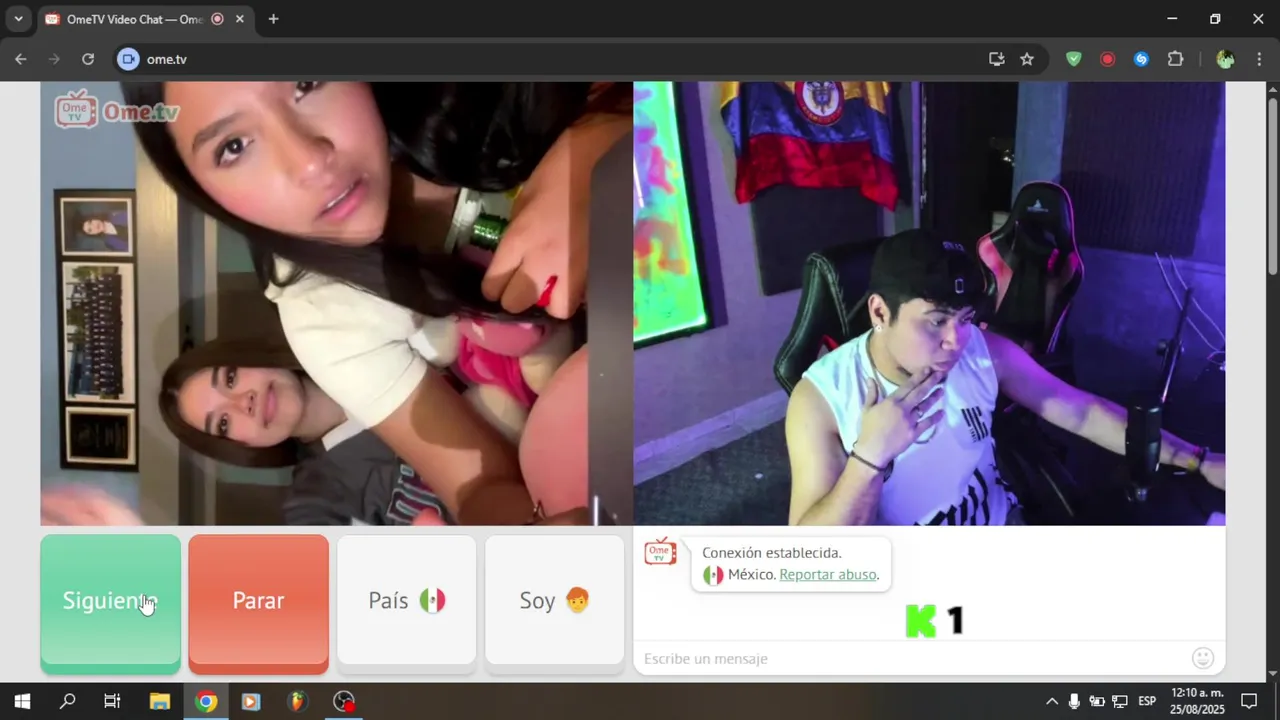Open a new browser tab
1280x720 pixels.
pos(273,19)
